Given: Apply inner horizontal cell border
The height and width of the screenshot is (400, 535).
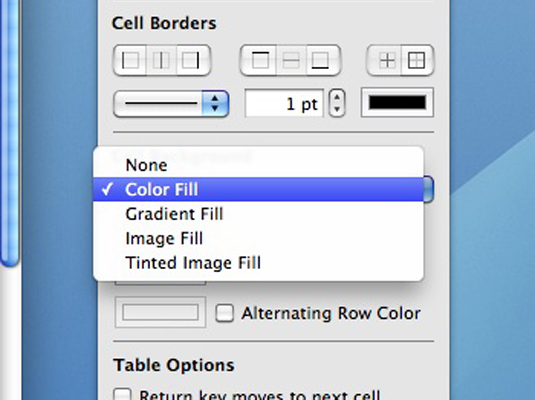Looking at the screenshot, I should [x=291, y=60].
